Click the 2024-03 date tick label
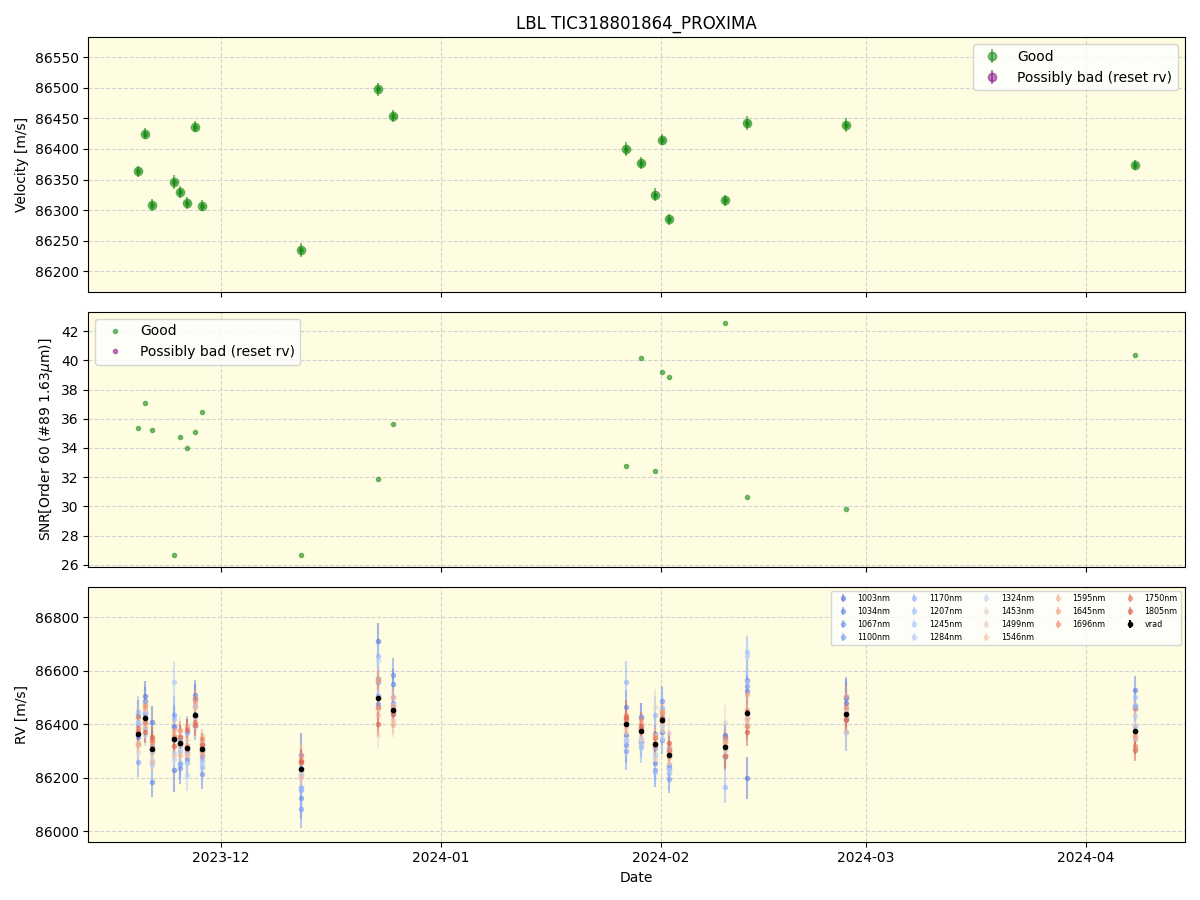Screen dimensions: 1200x900 pos(866,857)
